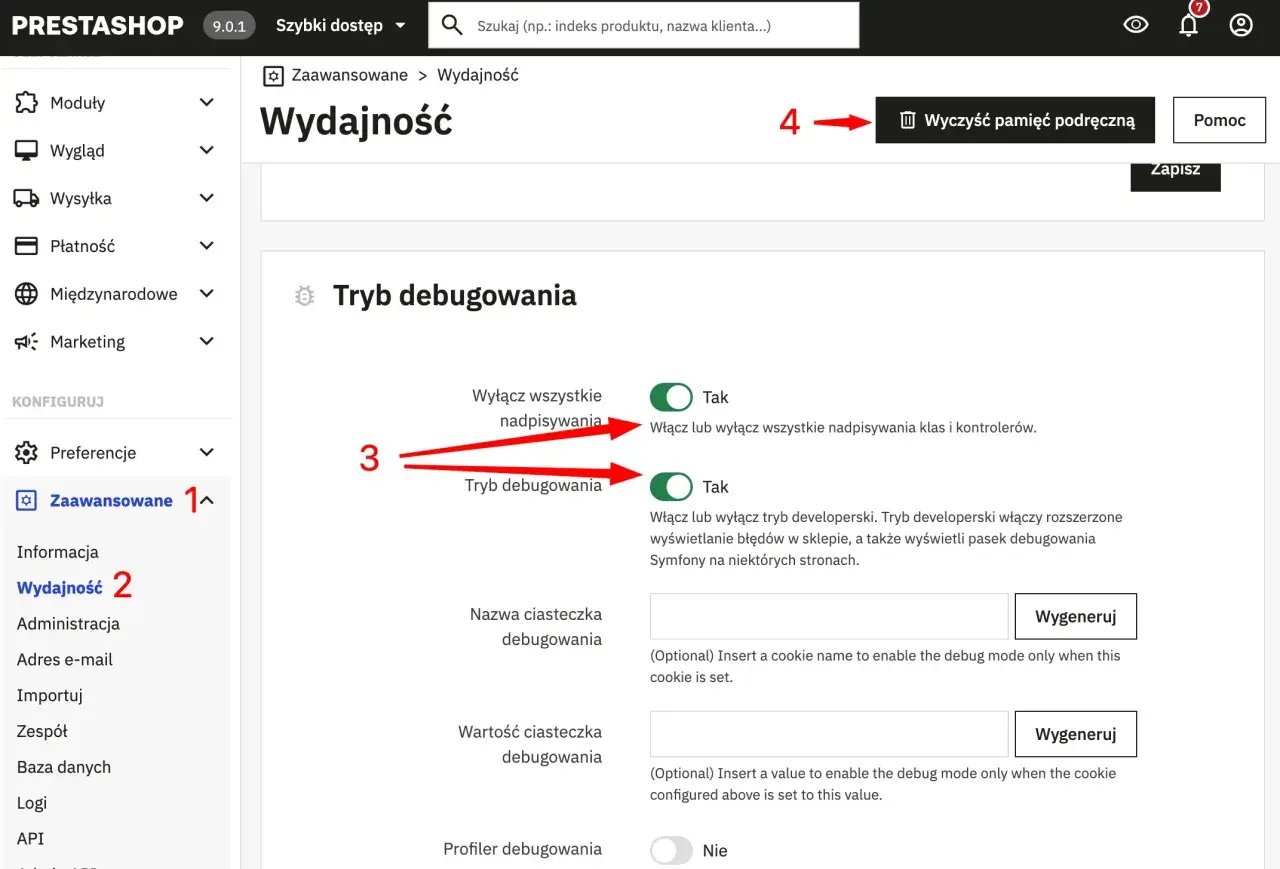Click Wysyłka truck icon in sidebar
This screenshot has width=1280, height=869.
(26, 198)
